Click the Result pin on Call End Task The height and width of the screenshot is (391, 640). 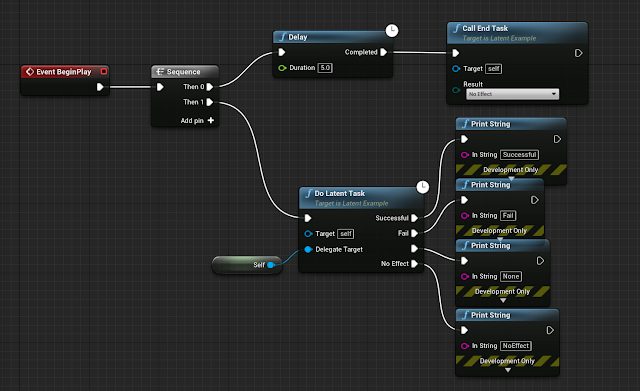pos(456,90)
